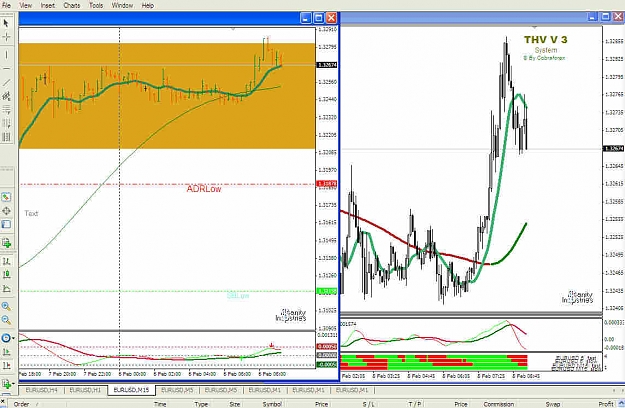Toggle the Navigator panel icon

[6, 225]
